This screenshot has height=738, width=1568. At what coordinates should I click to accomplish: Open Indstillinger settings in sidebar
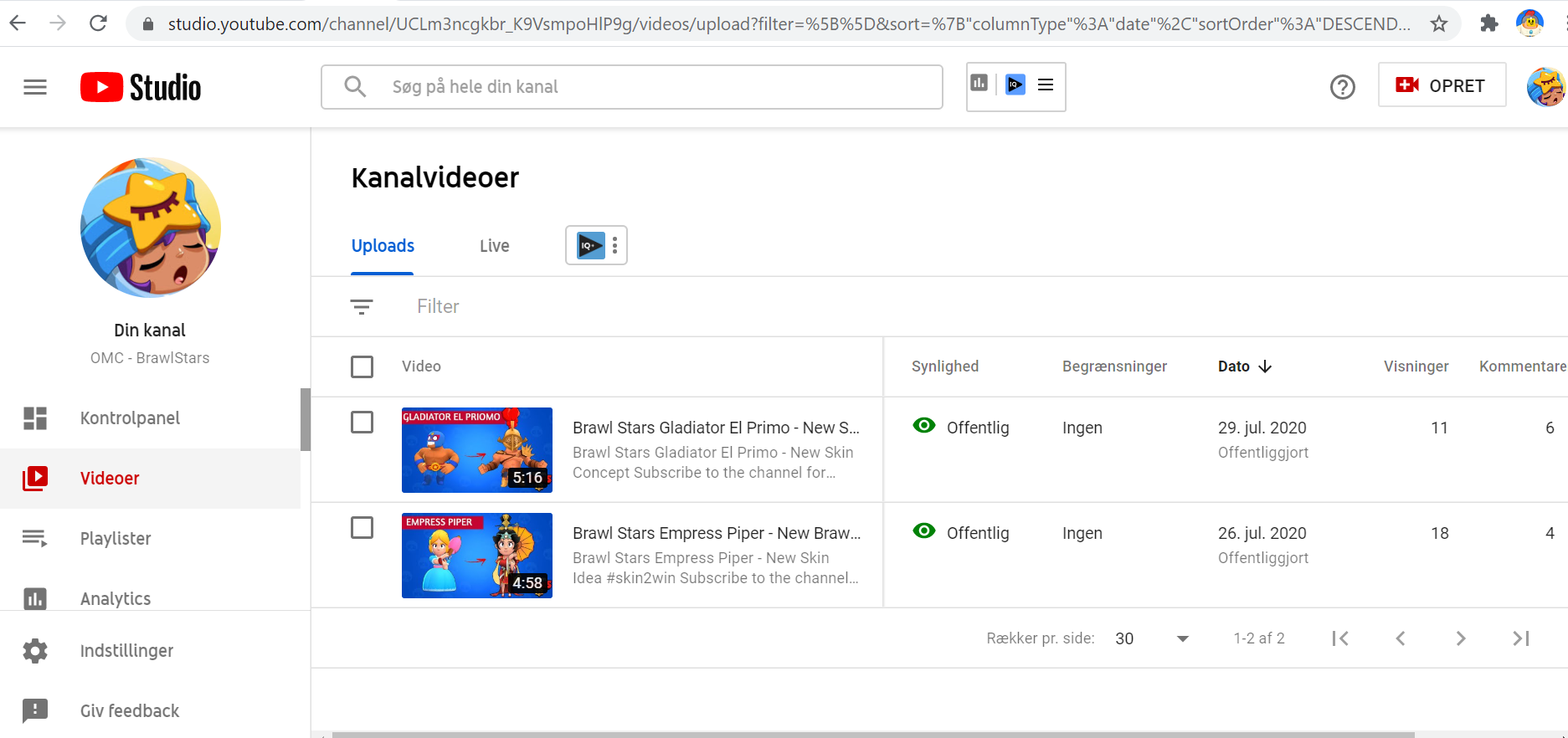tap(151, 651)
